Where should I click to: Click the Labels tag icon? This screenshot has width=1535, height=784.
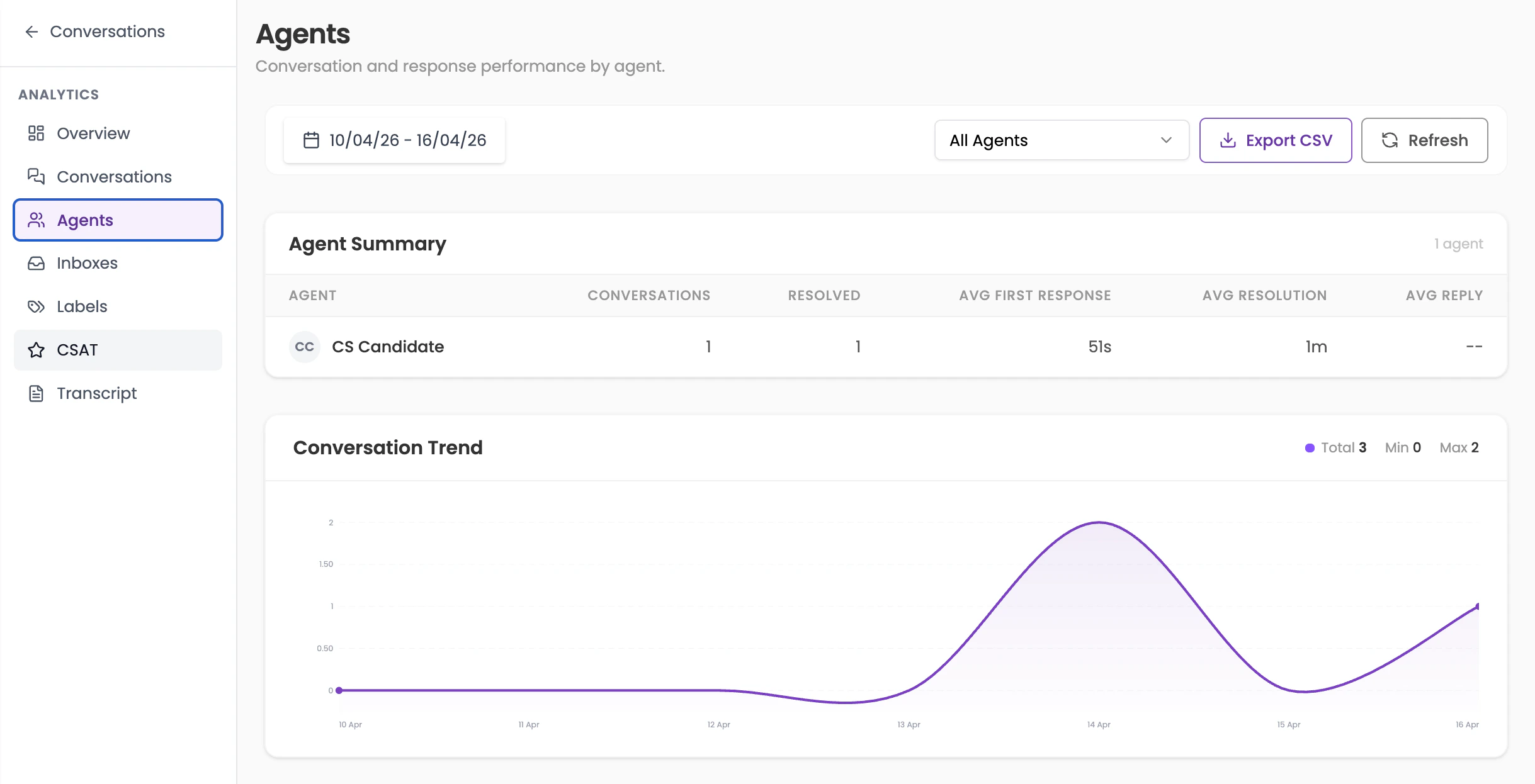click(x=36, y=306)
